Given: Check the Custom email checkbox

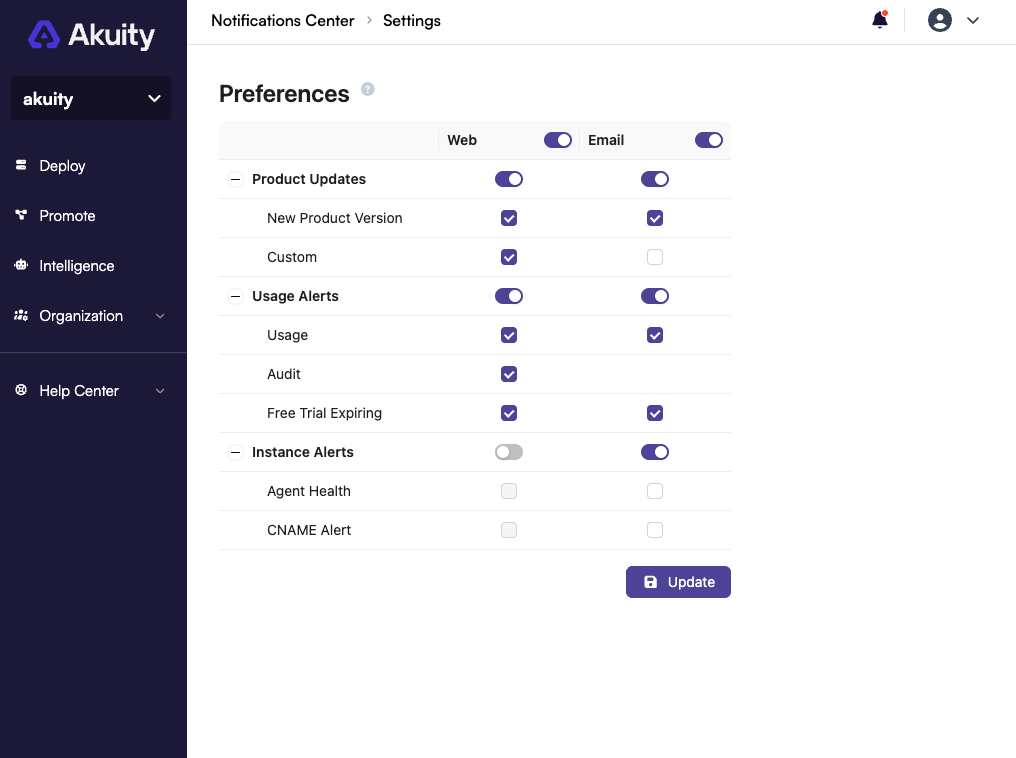Looking at the screenshot, I should point(655,257).
